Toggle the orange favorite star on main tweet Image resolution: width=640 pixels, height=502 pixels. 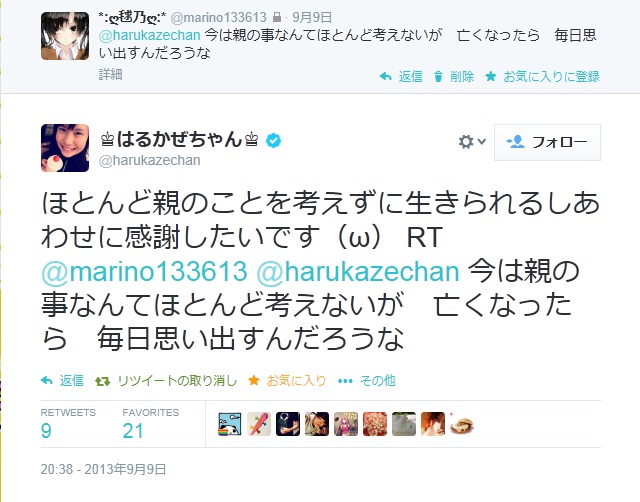pyautogui.click(x=254, y=381)
